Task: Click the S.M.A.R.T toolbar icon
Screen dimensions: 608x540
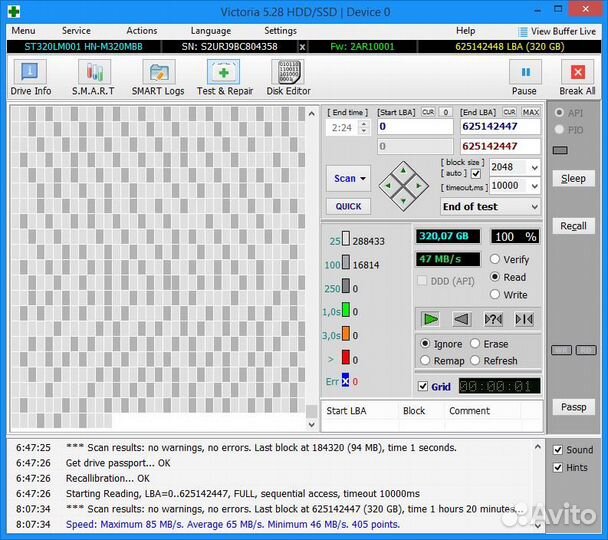Action: [x=92, y=78]
